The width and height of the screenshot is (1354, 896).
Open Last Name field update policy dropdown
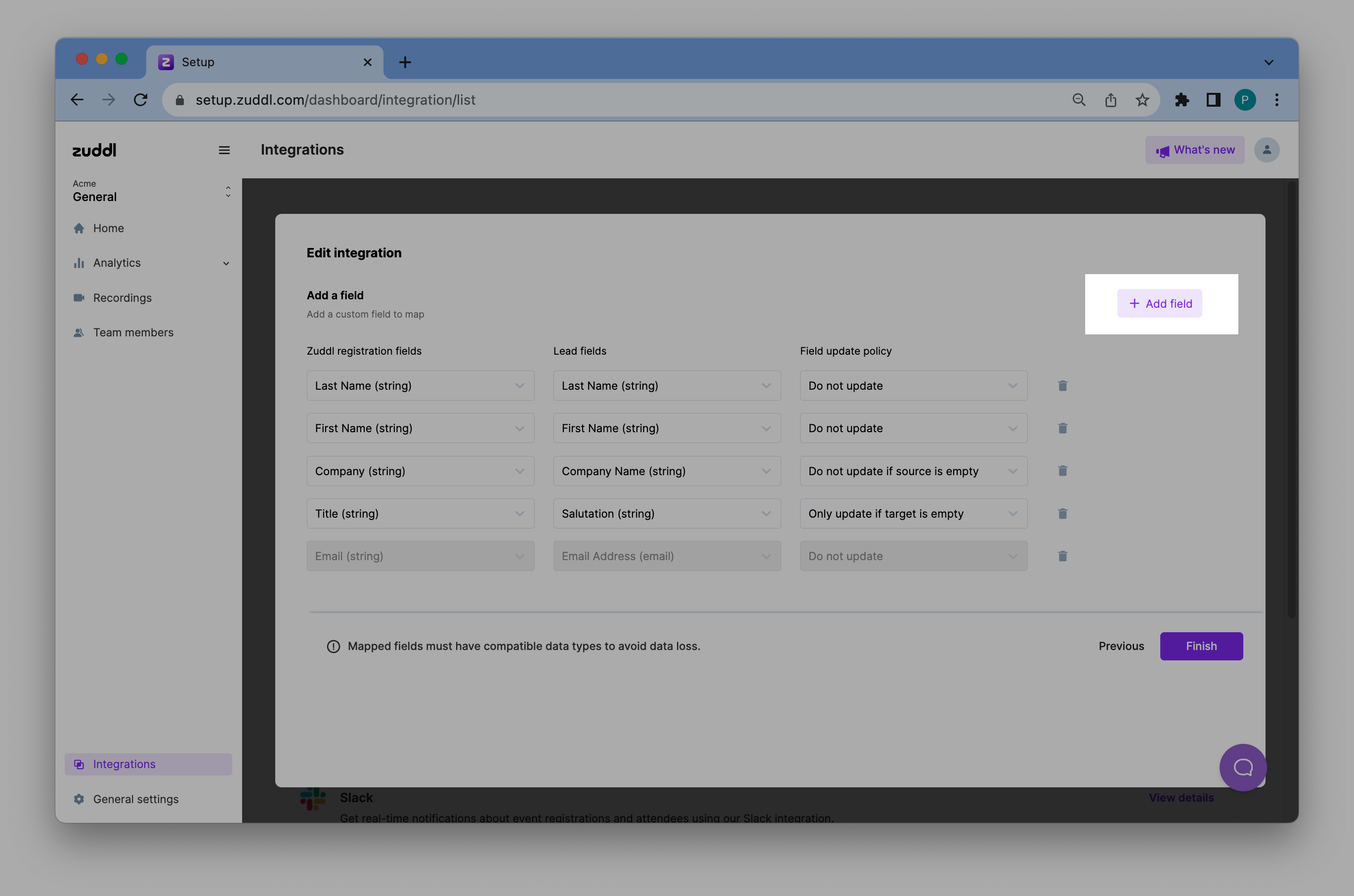click(913, 386)
